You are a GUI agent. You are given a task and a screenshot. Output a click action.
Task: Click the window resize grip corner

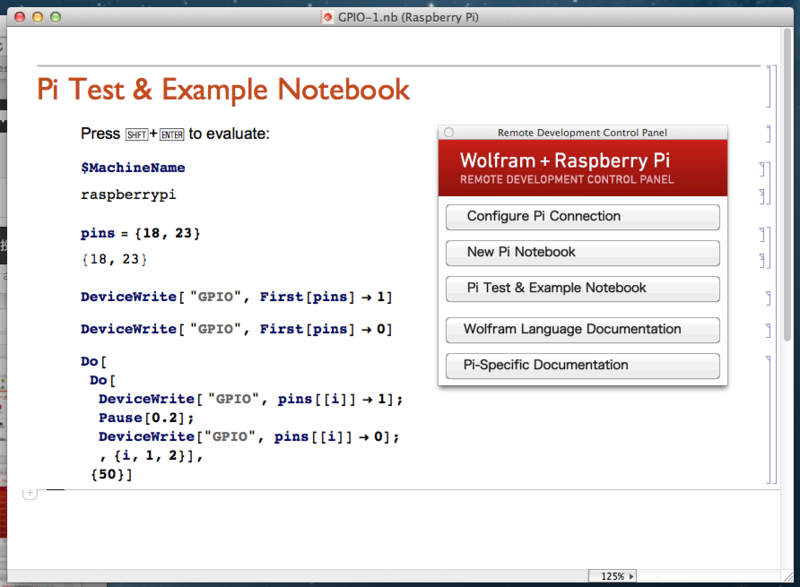tap(788, 576)
